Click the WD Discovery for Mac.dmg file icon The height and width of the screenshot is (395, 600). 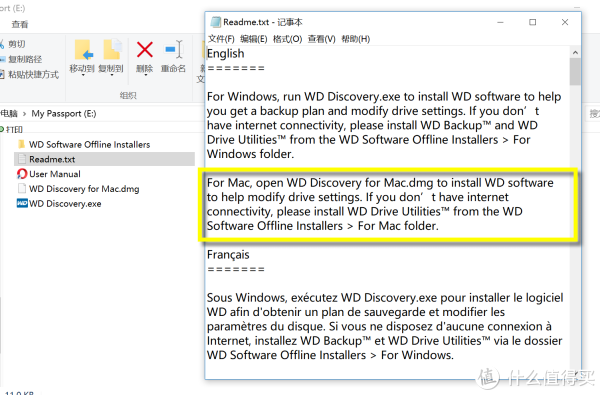(x=22, y=188)
